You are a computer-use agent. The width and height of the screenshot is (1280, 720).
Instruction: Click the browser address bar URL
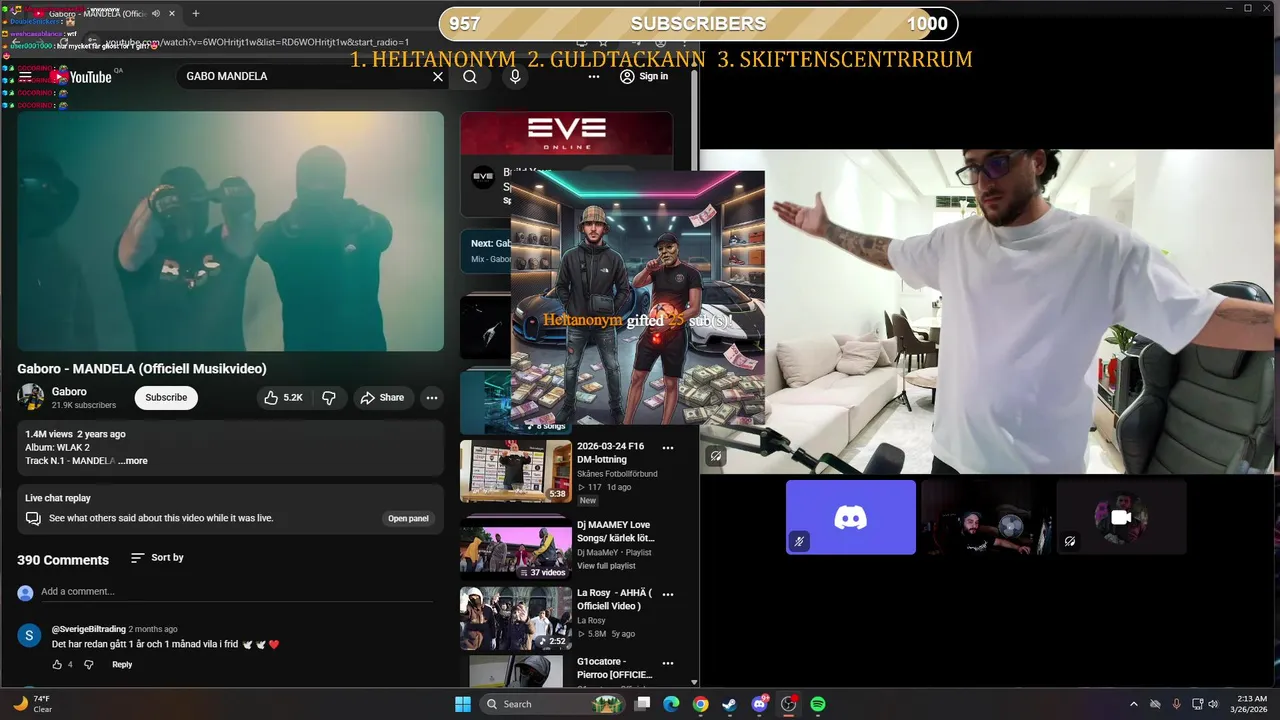pyautogui.click(x=258, y=42)
